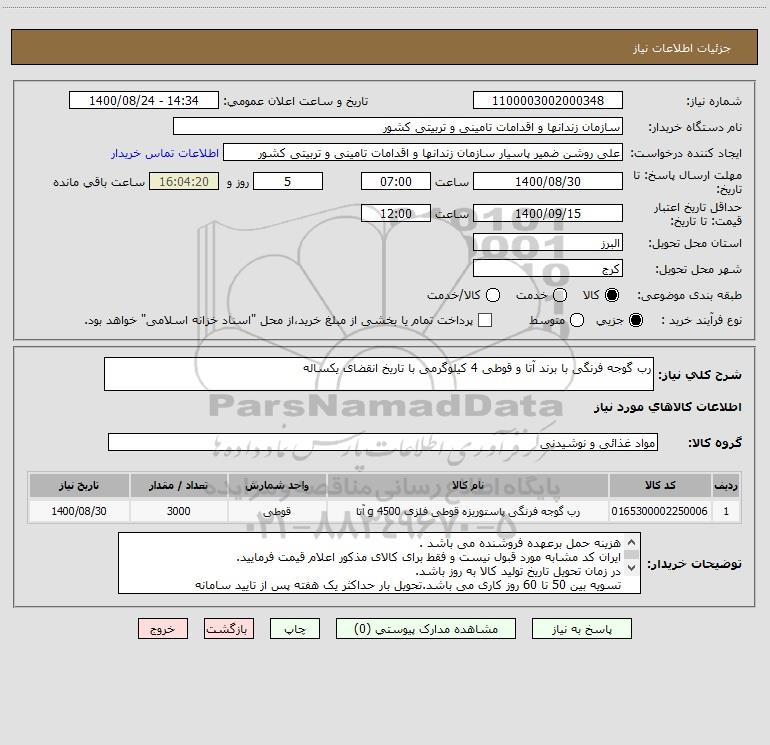The width and height of the screenshot is (770, 745).
Task: Click row number cell 1
Action: pos(726,511)
